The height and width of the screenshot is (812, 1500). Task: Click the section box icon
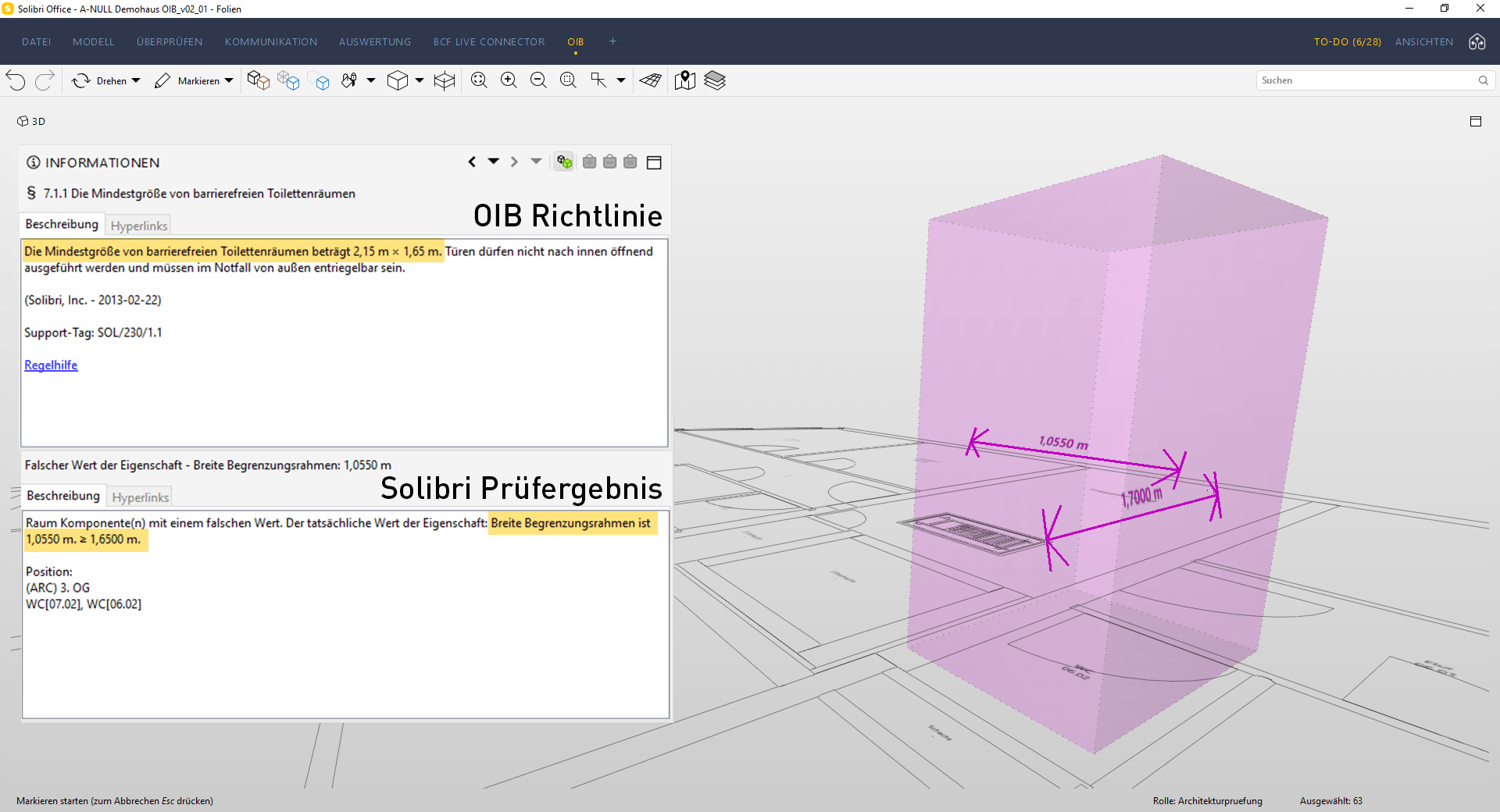point(445,80)
